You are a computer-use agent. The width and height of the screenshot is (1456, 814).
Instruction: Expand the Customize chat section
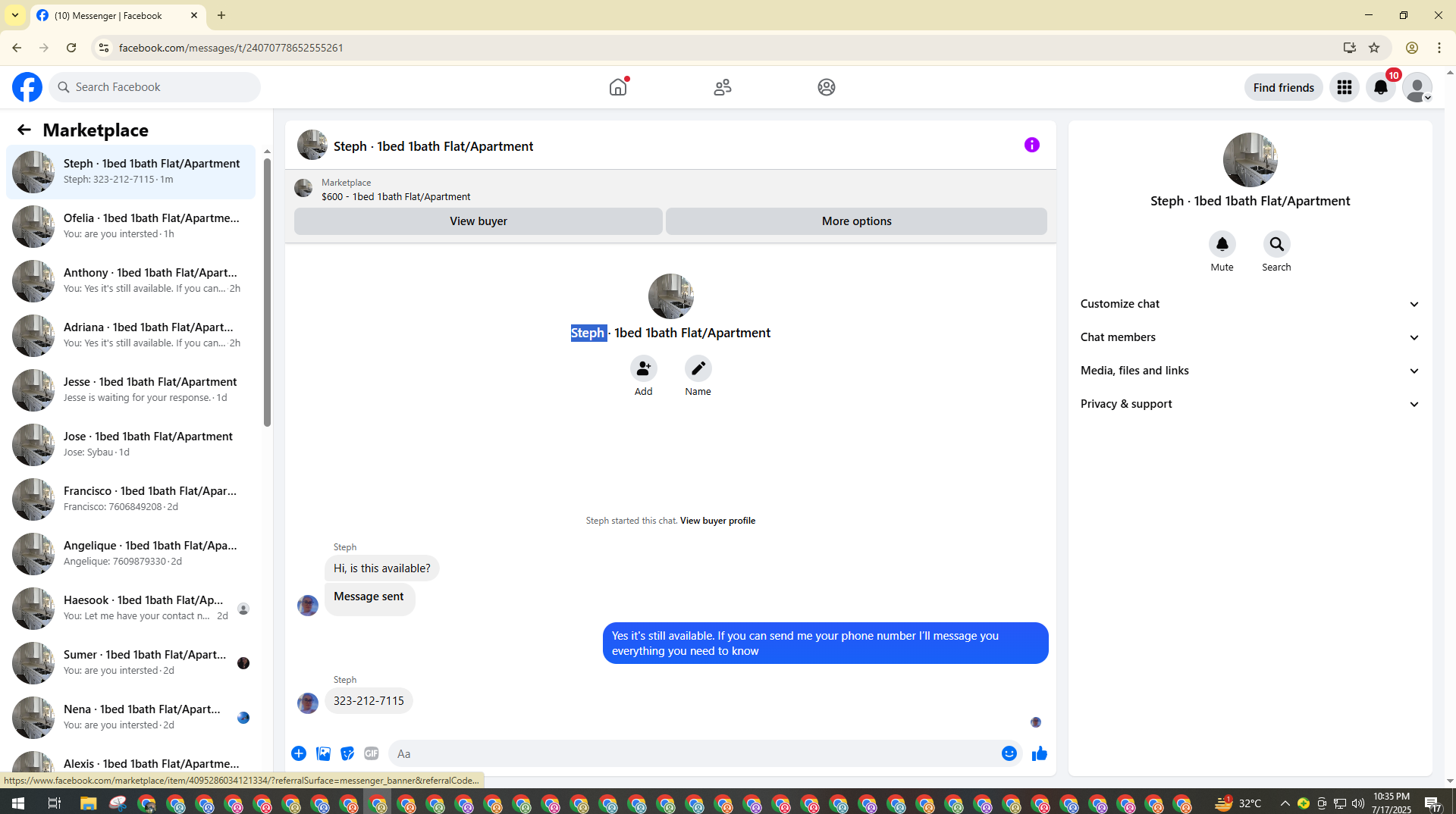[x=1250, y=304]
